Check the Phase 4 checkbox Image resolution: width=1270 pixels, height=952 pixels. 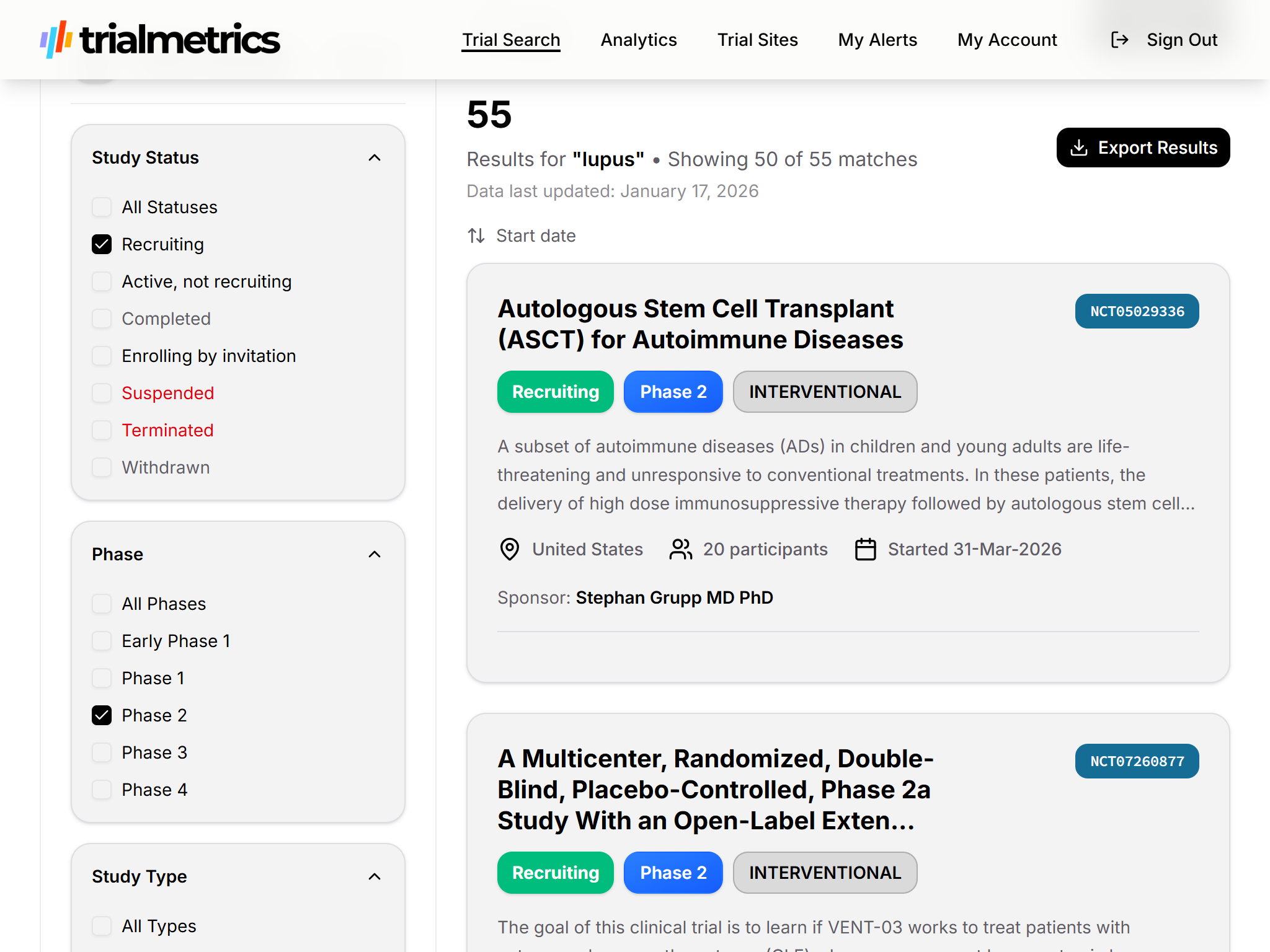click(102, 790)
